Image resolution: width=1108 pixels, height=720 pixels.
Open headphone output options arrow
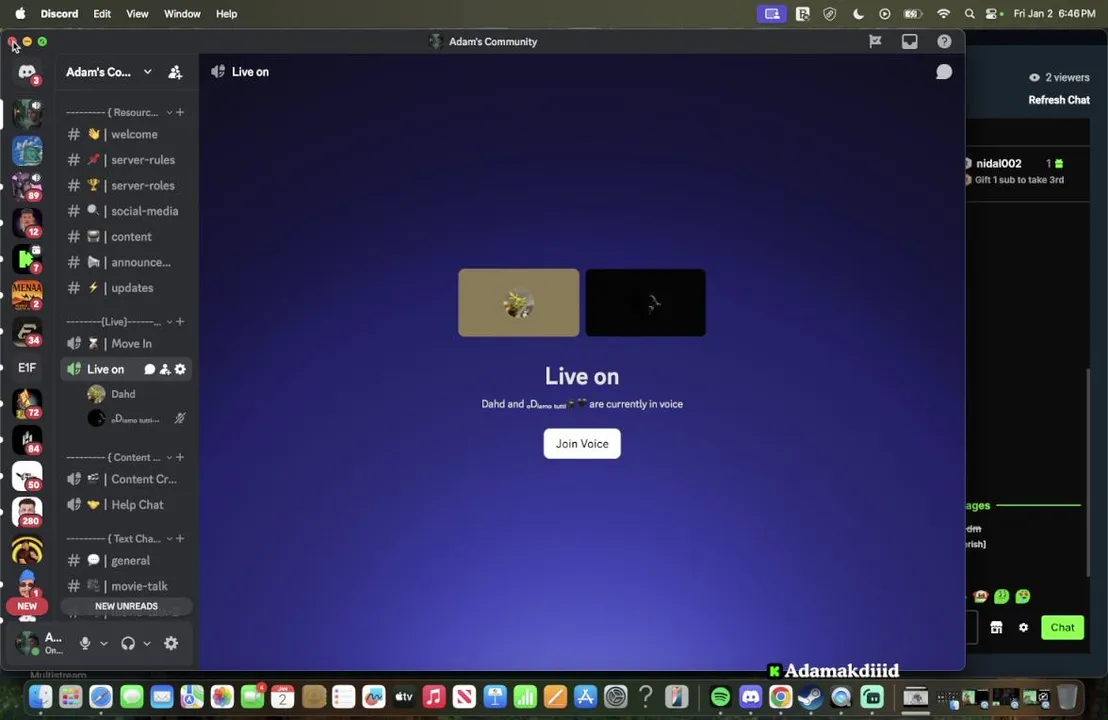point(147,643)
